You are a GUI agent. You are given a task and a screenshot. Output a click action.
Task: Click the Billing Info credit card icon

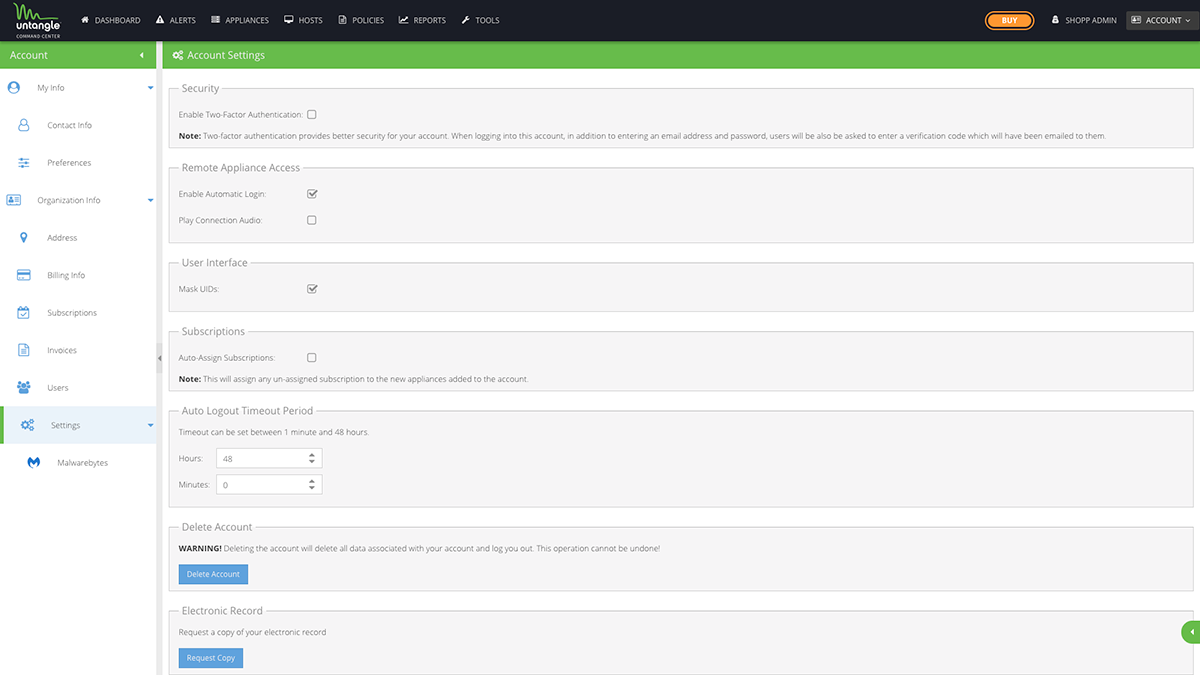(24, 275)
